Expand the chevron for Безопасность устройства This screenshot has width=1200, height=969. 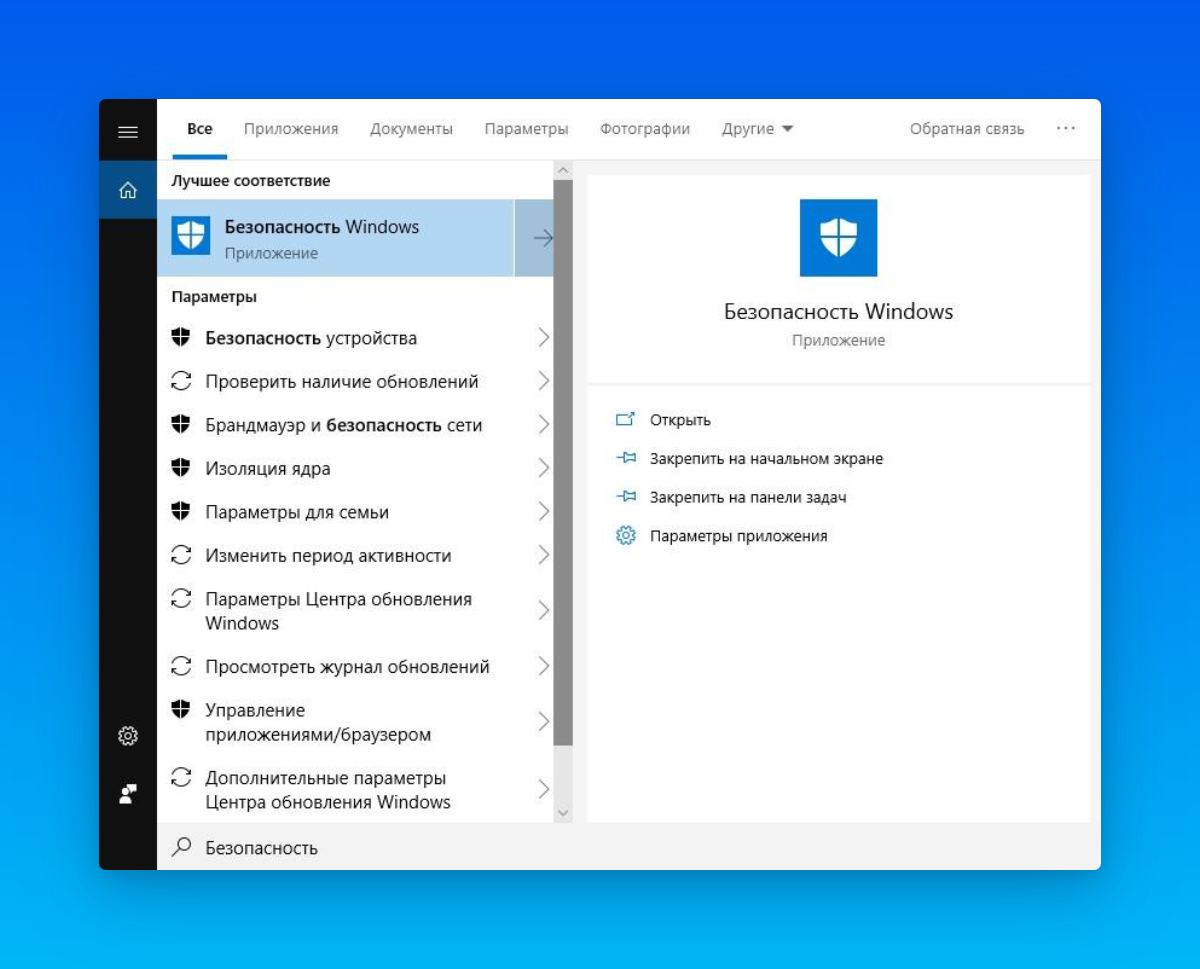point(543,338)
